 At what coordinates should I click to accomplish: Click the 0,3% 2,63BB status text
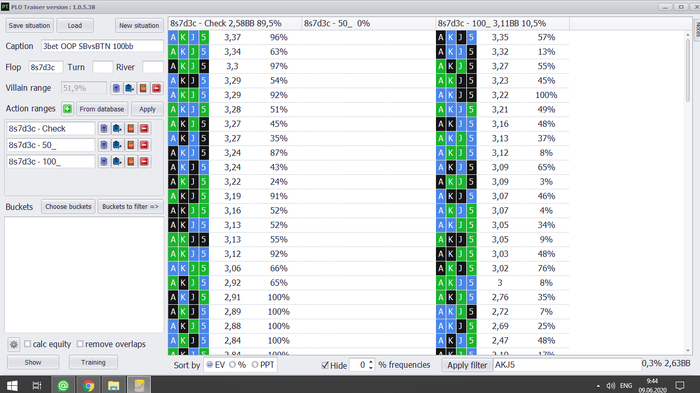click(x=666, y=364)
